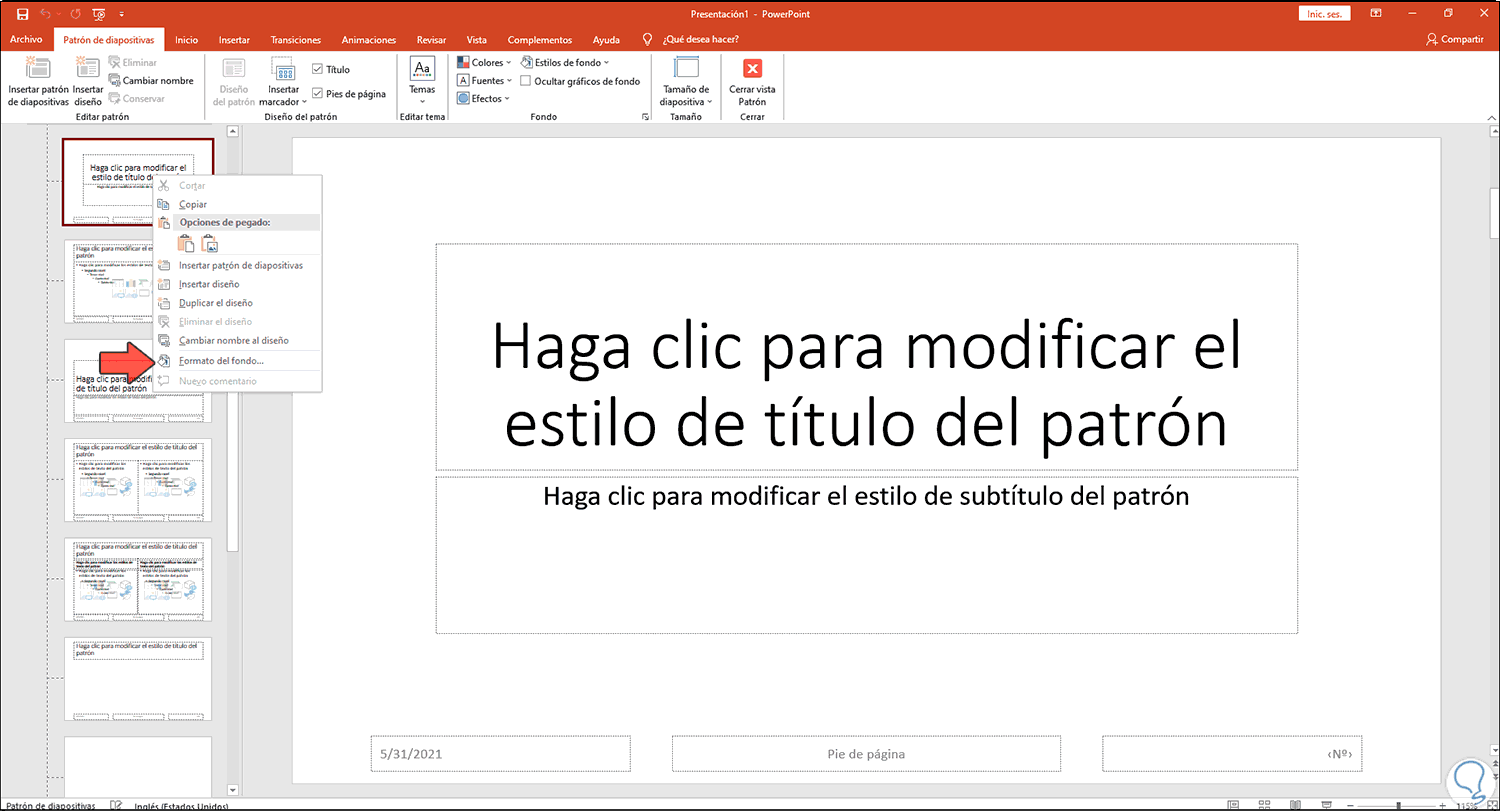Choose Insertar patrón de diapositivas in context menu
1500x811 pixels.
(238, 265)
